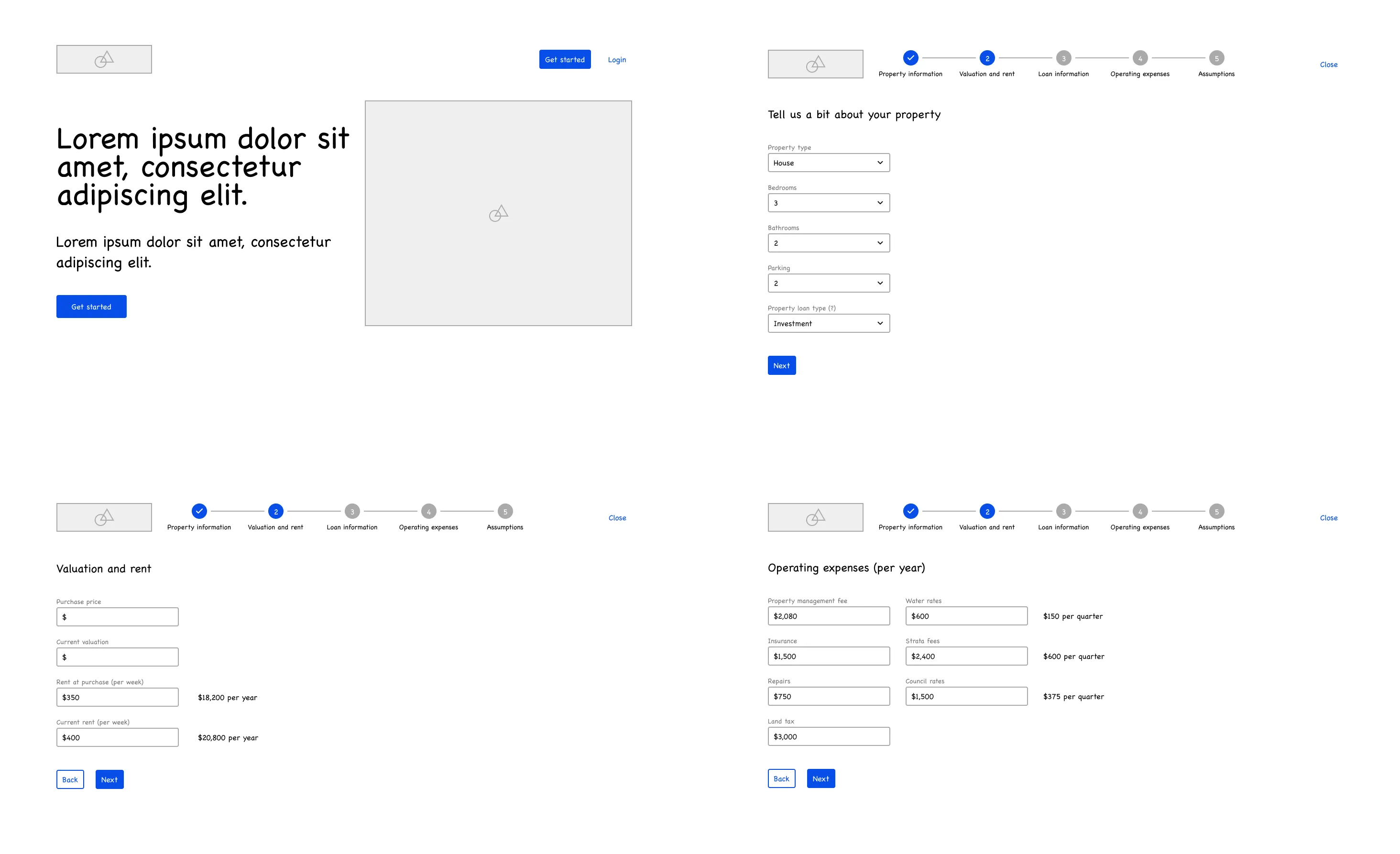
Task: Click the logo icon in top navigation
Action: pos(104,59)
